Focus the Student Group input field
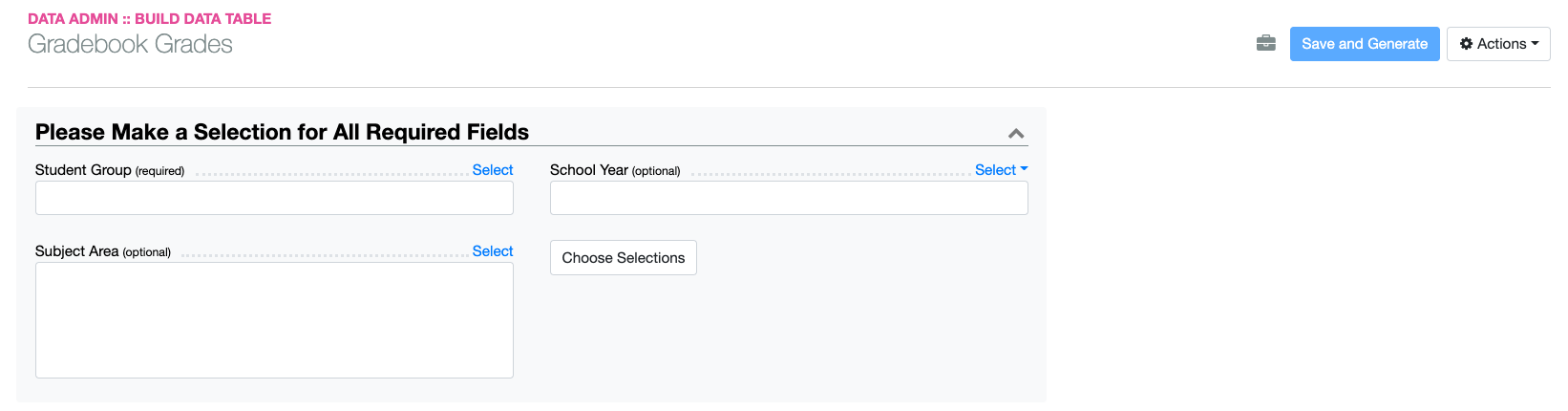Screen dimensions: 1568x411 click(x=274, y=198)
